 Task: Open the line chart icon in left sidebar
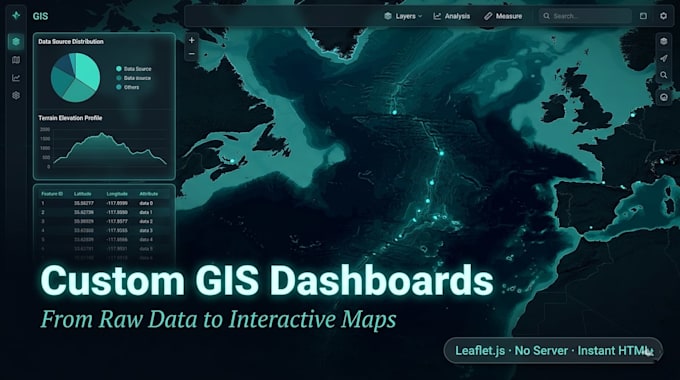pos(16,78)
